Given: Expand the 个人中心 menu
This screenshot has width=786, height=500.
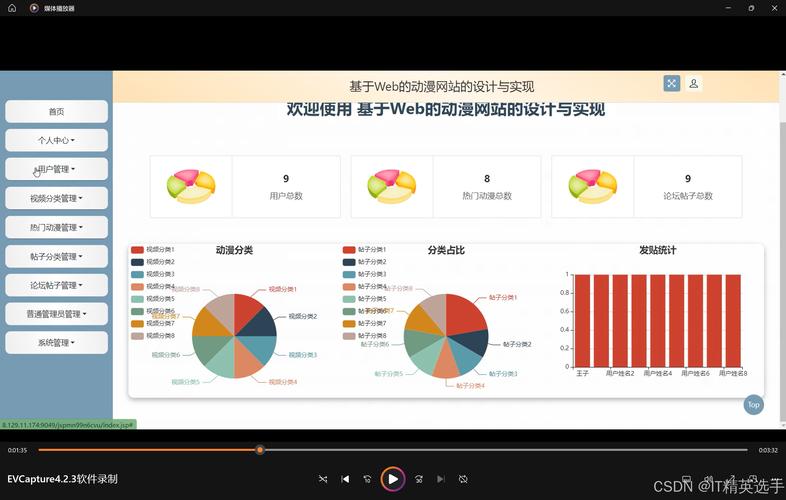Looking at the screenshot, I should (x=56, y=140).
